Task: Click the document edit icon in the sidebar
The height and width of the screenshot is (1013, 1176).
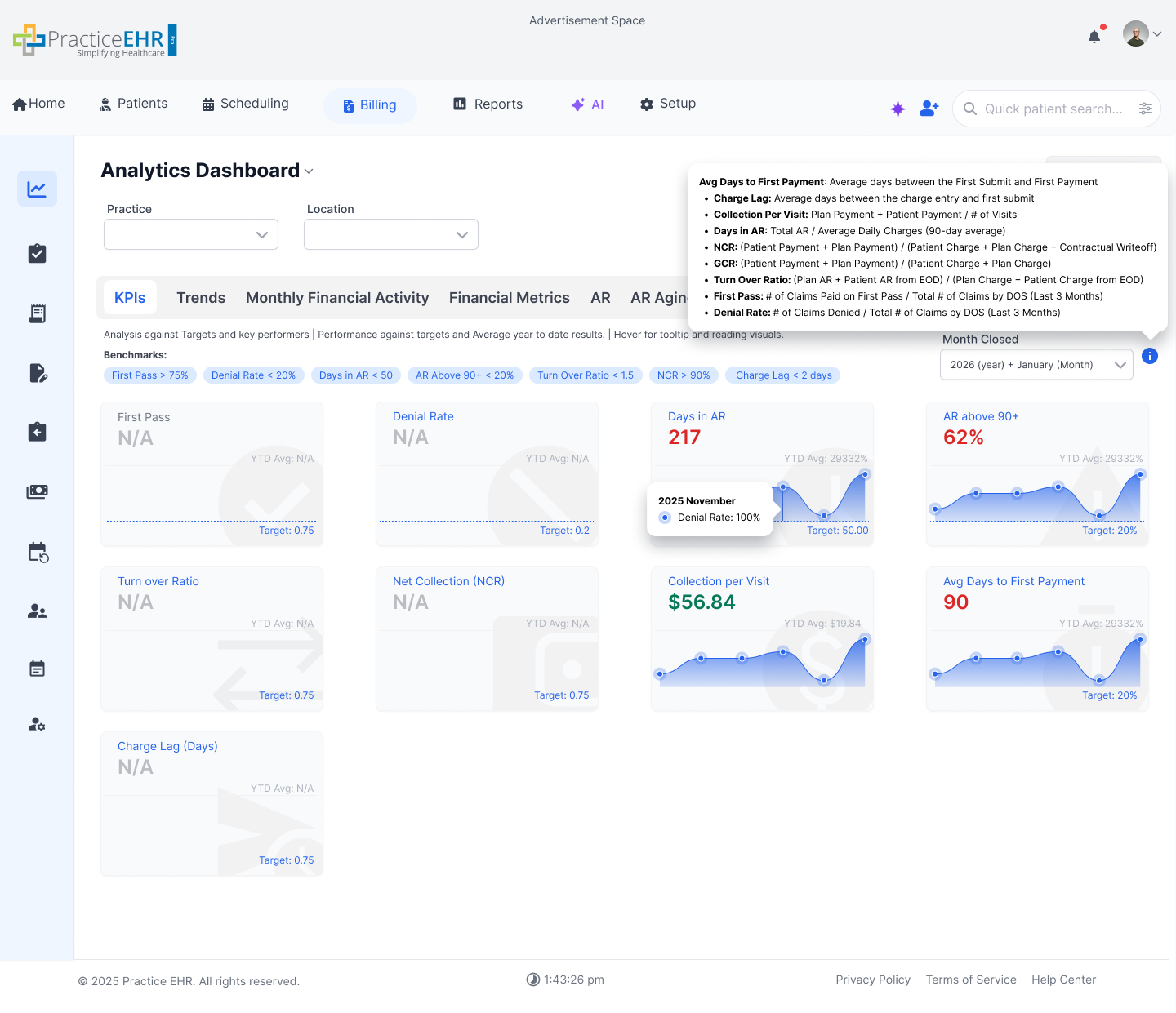Action: click(37, 373)
